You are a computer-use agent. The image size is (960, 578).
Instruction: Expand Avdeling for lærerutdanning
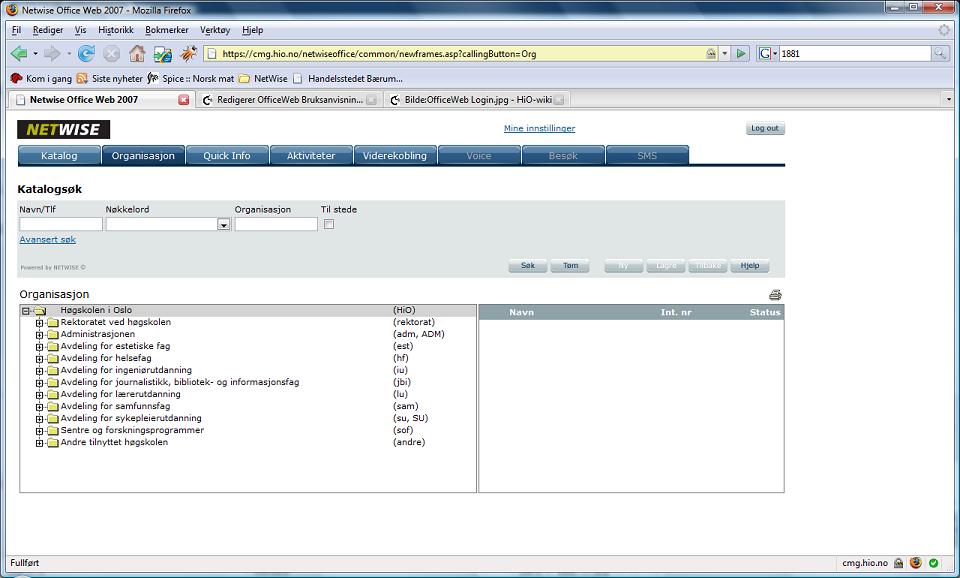point(39,395)
